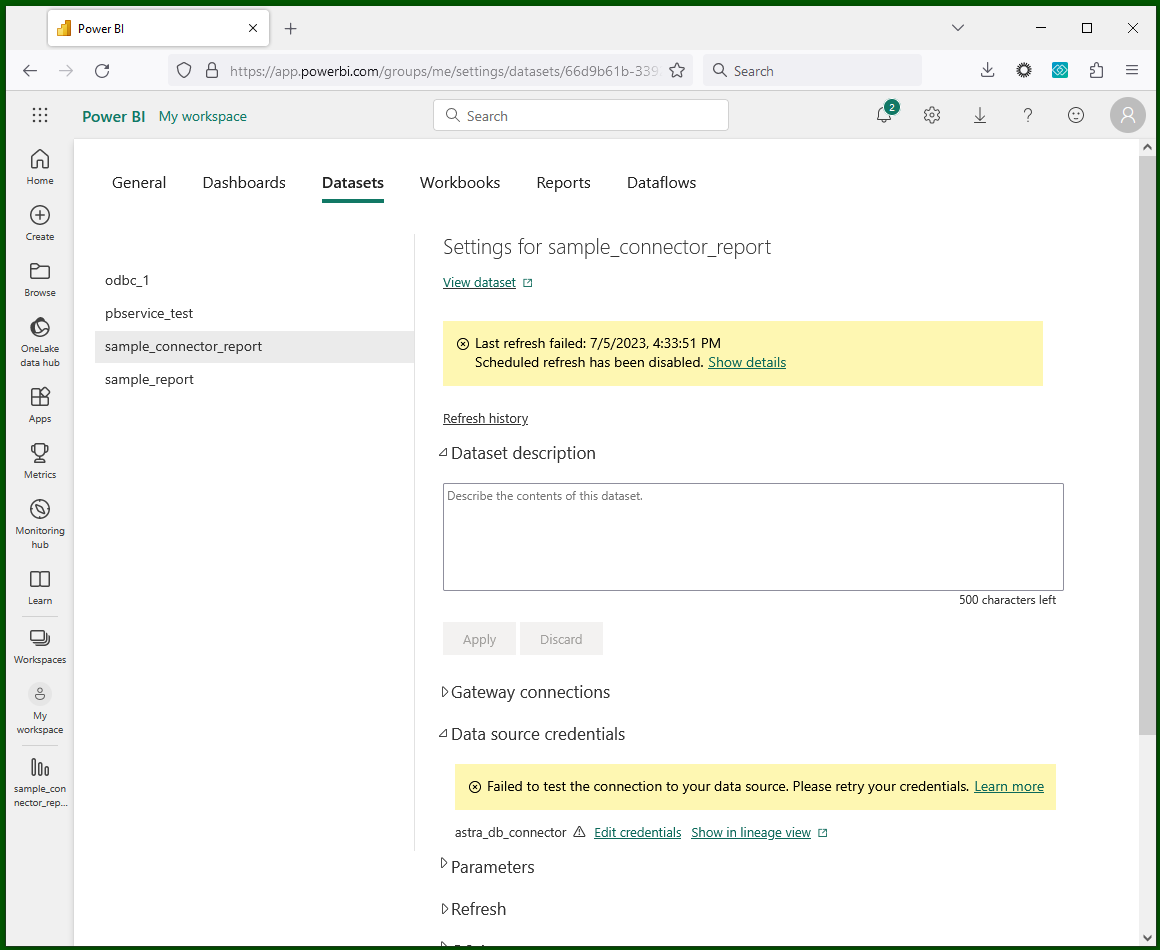The image size is (1160, 950).
Task: Open the Refresh history link
Action: pos(485,419)
